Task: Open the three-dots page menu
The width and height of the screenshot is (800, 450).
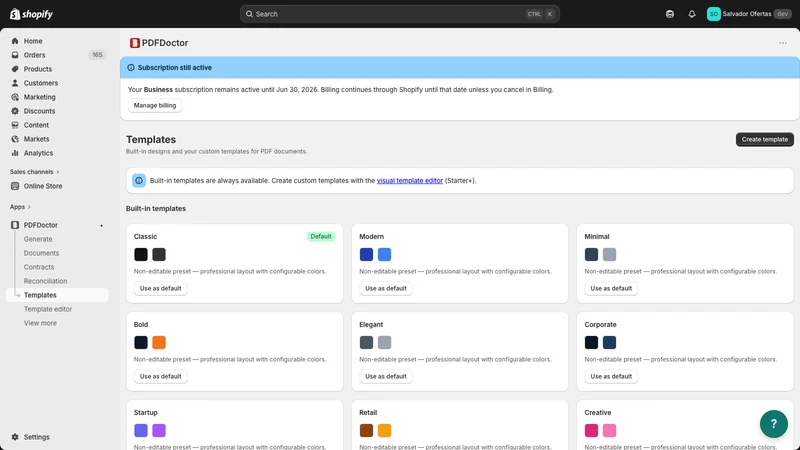Action: (783, 43)
